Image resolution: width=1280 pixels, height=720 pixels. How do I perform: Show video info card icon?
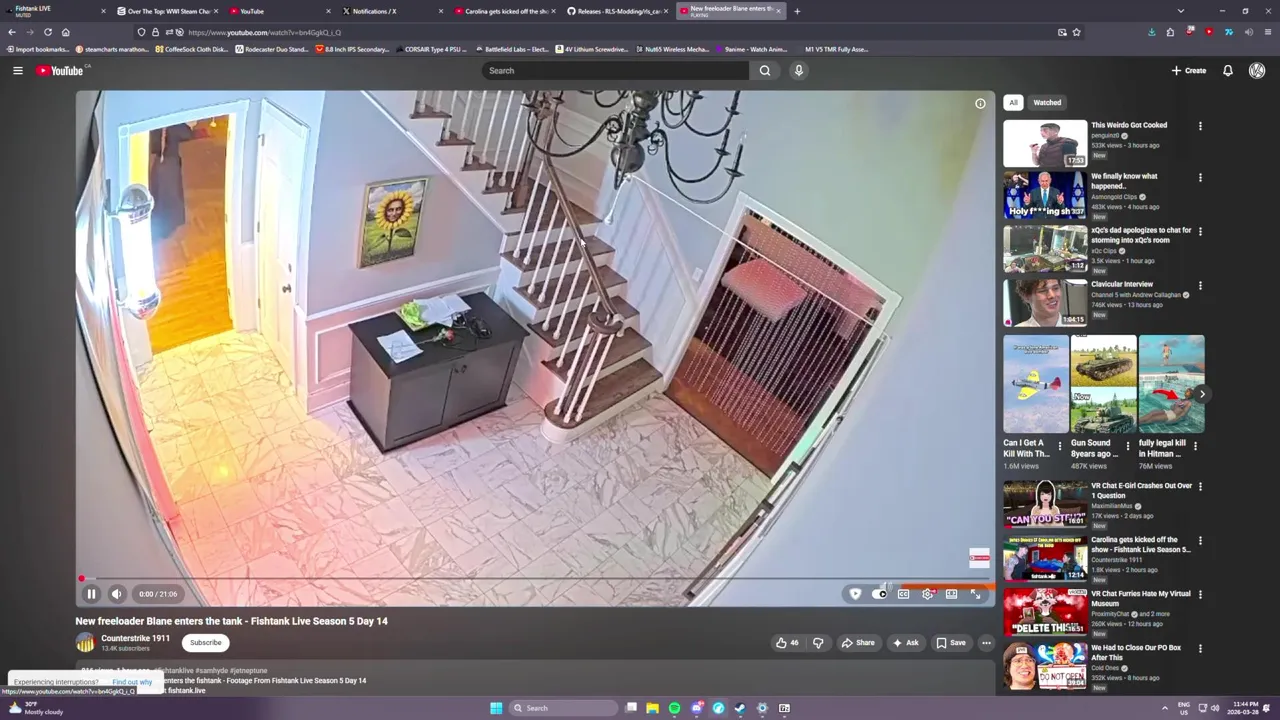pos(980,103)
